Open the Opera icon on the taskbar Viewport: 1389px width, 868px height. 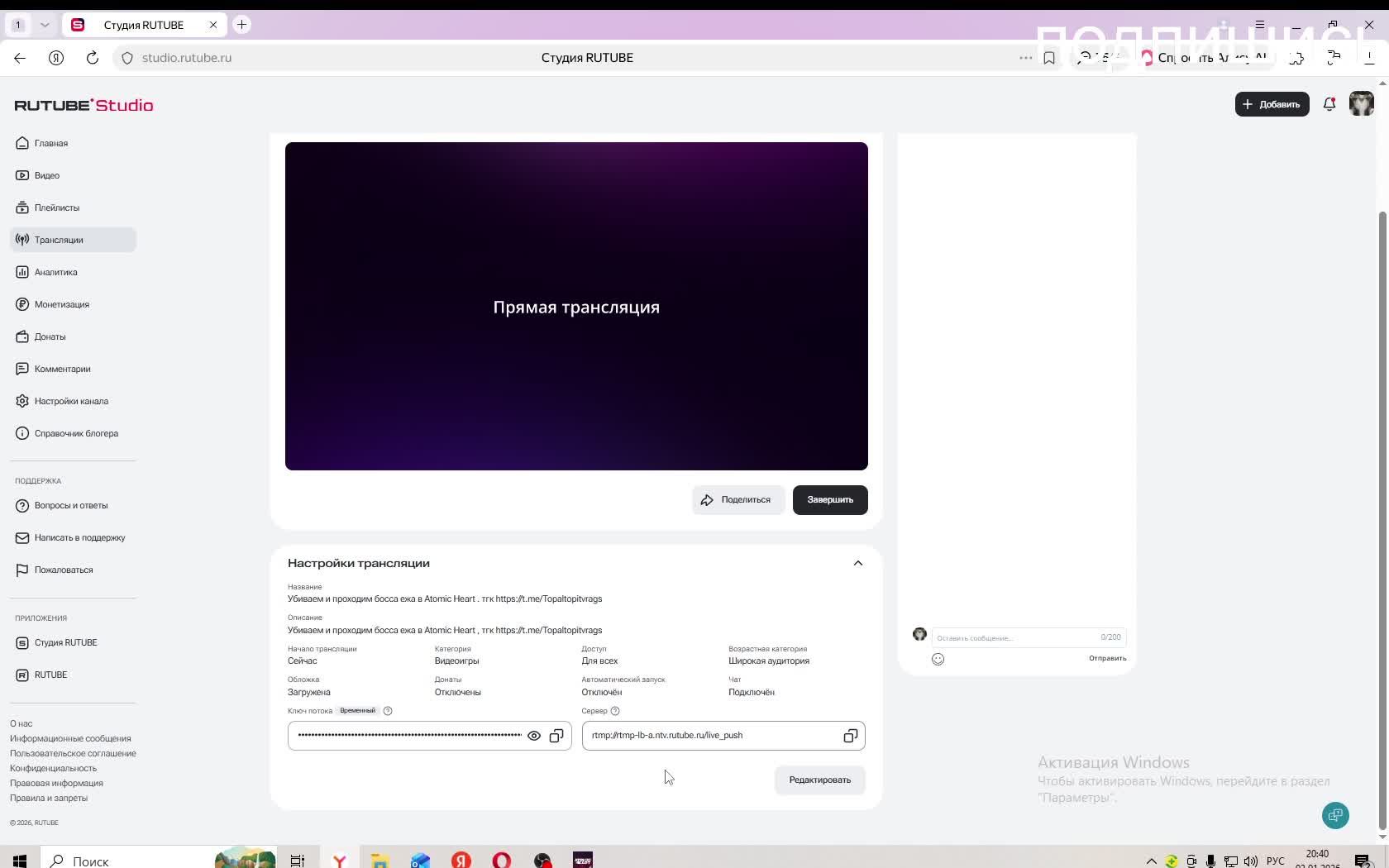point(502,860)
